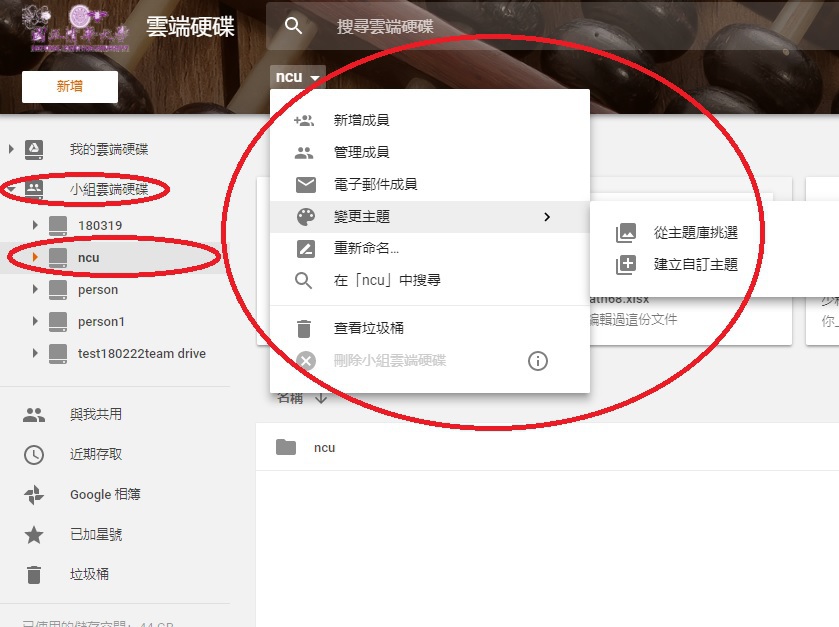Image resolution: width=839 pixels, height=627 pixels.
Task: Click the sidebar trash can icon beside 垃圾桶
Action: [34, 575]
